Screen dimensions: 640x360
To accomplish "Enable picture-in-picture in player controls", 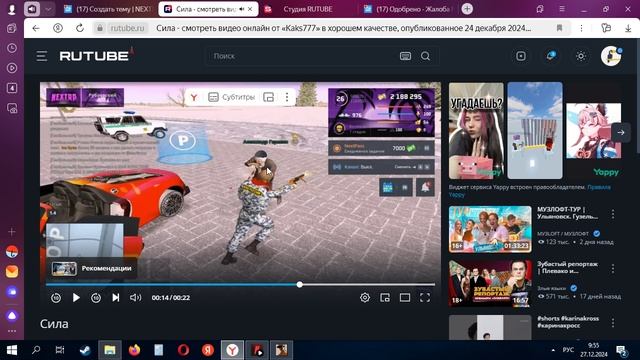I will [385, 298].
